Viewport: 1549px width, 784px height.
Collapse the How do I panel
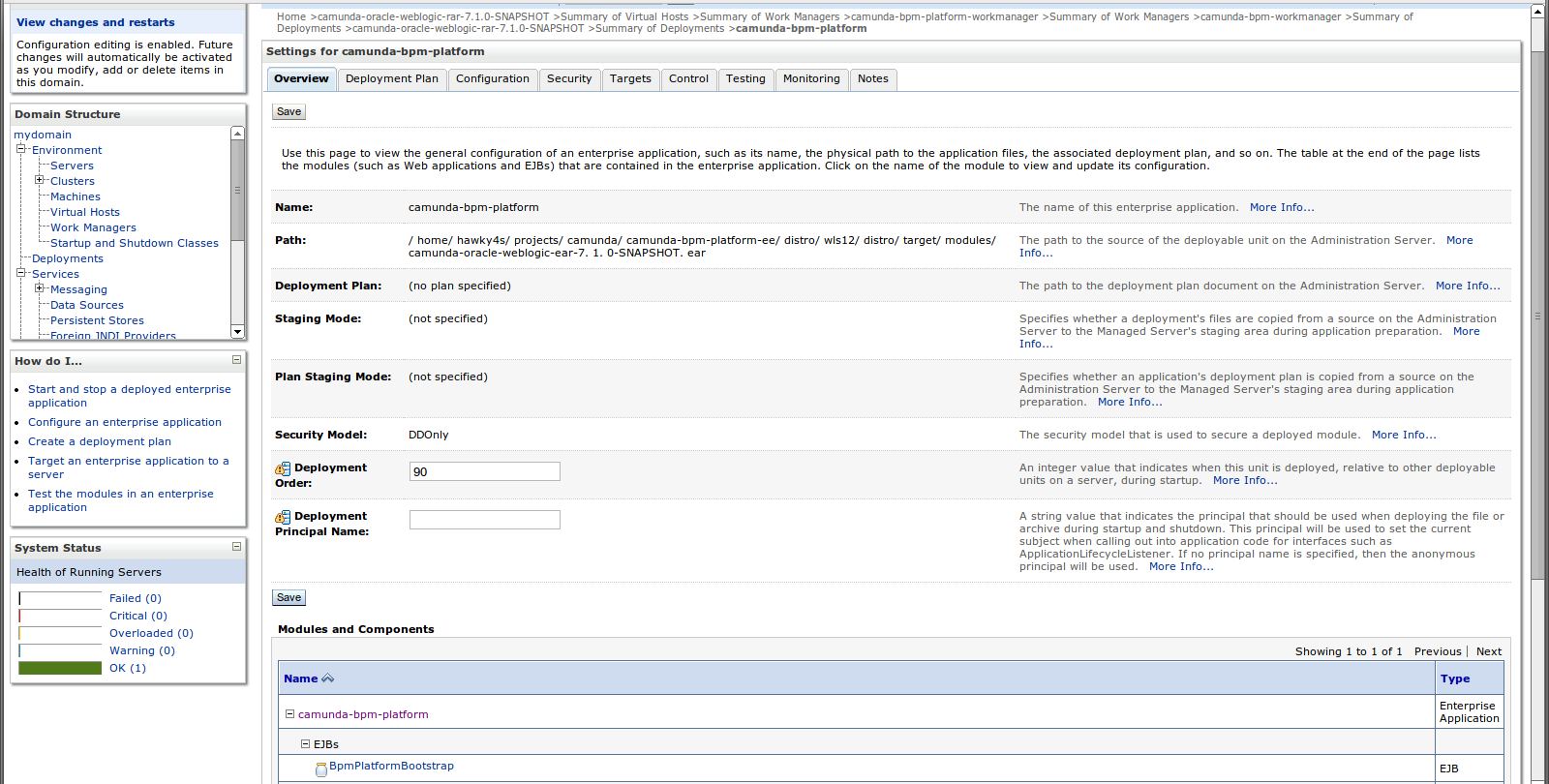tap(236, 360)
